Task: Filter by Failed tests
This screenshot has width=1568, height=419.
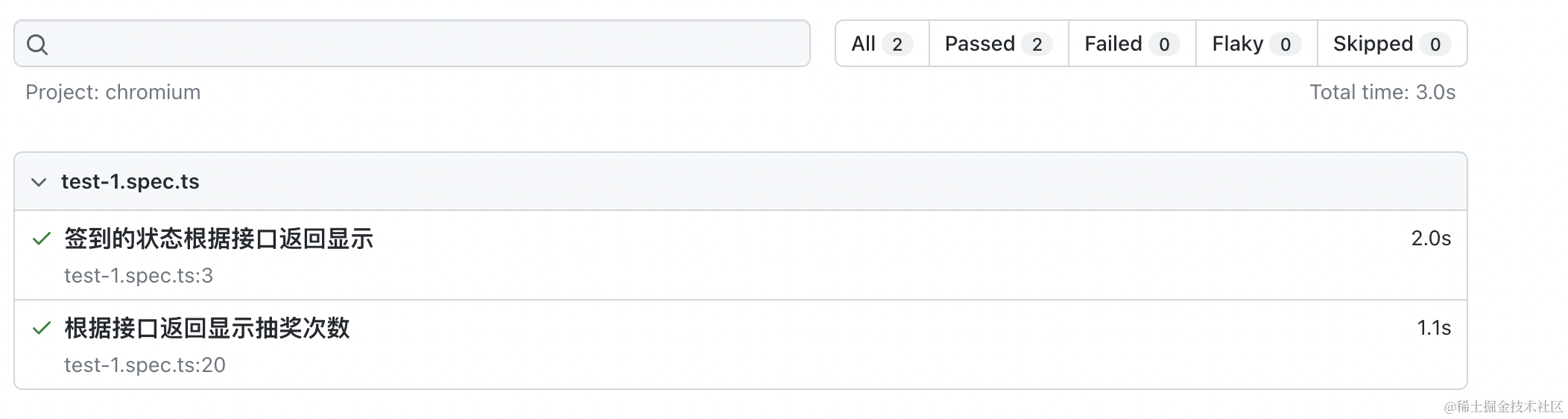Action: [1132, 44]
